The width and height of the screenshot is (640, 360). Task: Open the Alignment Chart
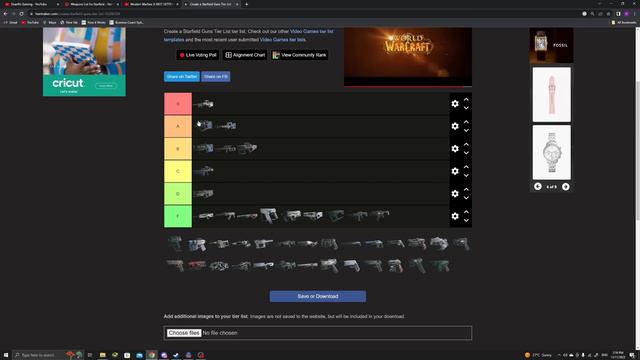pos(245,55)
